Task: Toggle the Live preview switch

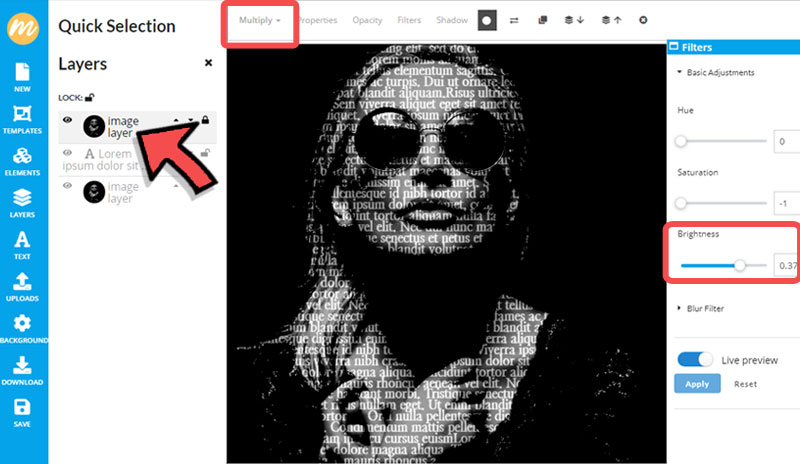Action: (695, 359)
